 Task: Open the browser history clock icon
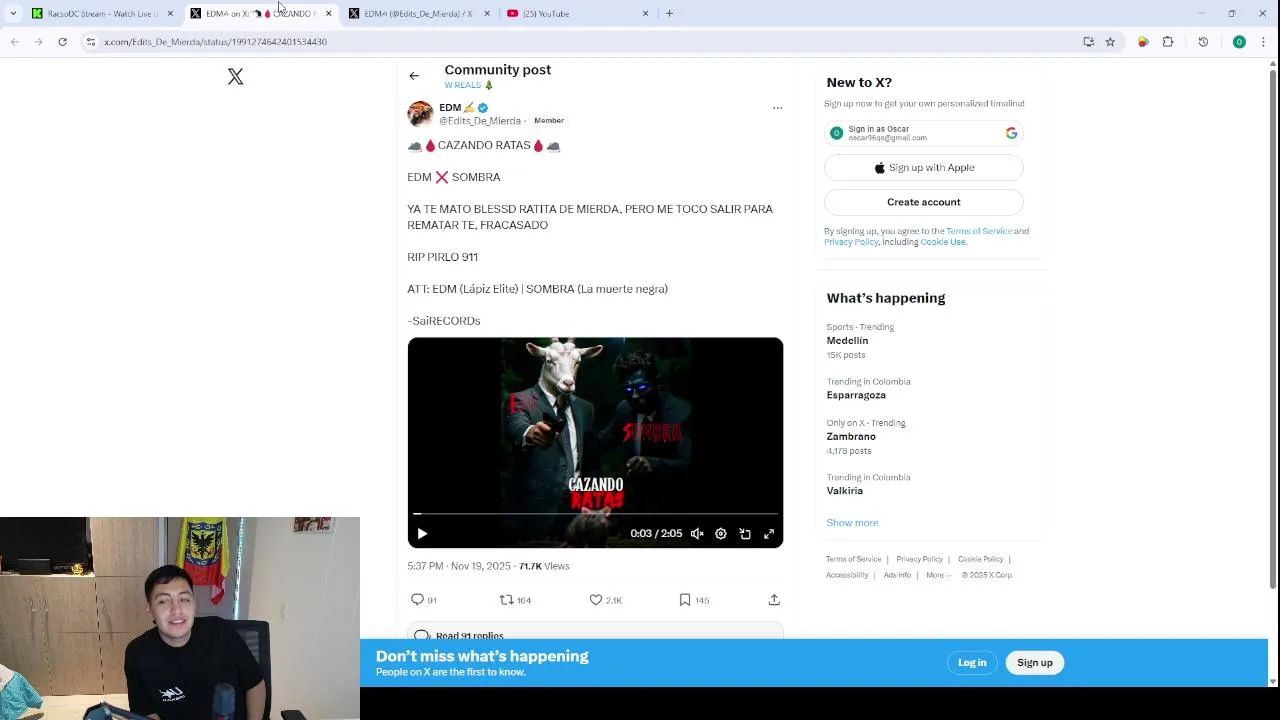tap(1203, 42)
